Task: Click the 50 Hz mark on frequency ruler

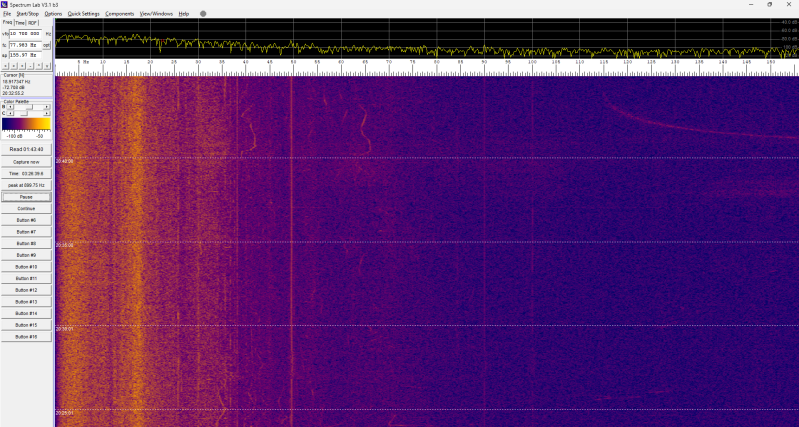Action: (293, 62)
